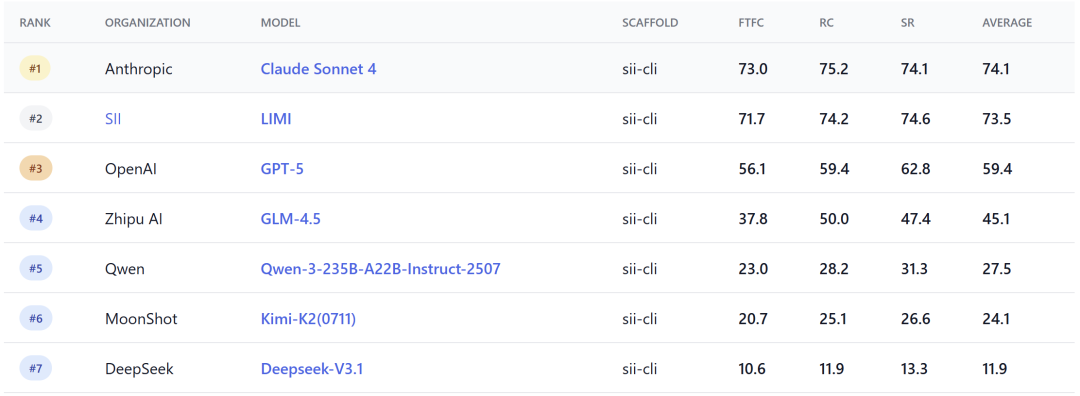Click the #5 rank badge
Image resolution: width=1080 pixels, height=396 pixels.
tap(35, 269)
